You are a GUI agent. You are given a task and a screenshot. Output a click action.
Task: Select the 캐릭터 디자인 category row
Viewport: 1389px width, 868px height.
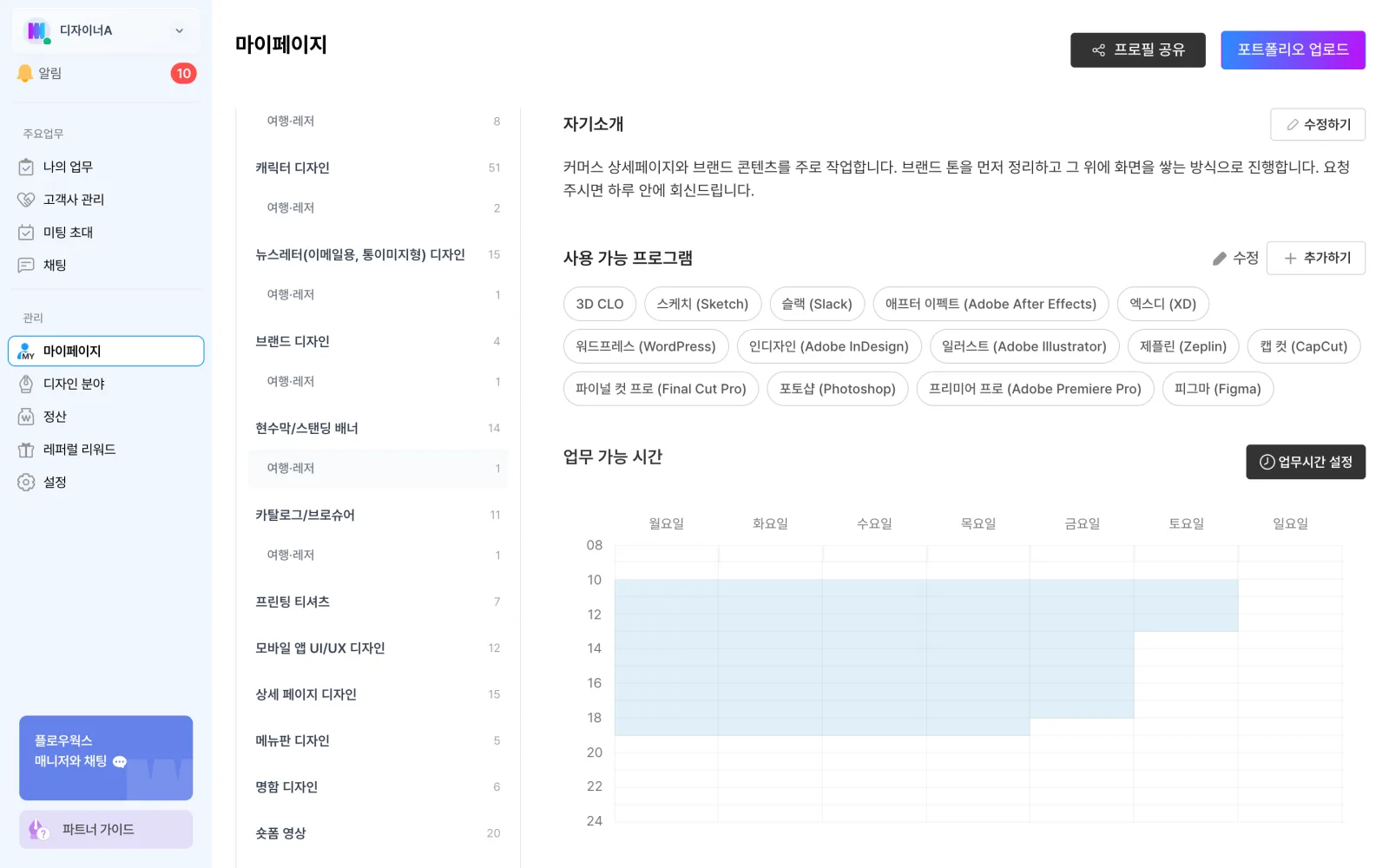[378, 168]
